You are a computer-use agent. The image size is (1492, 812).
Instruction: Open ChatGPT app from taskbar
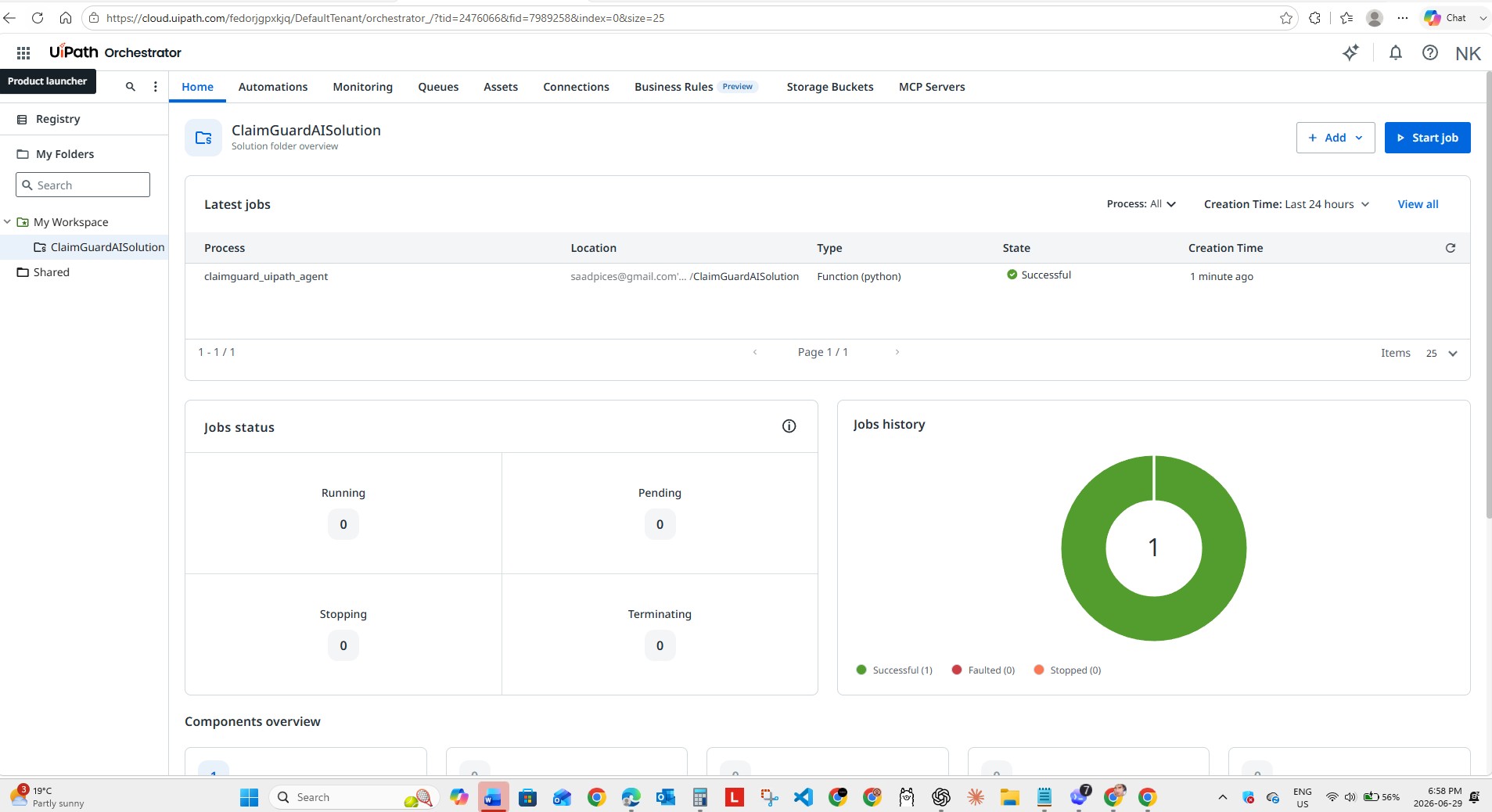click(940, 797)
